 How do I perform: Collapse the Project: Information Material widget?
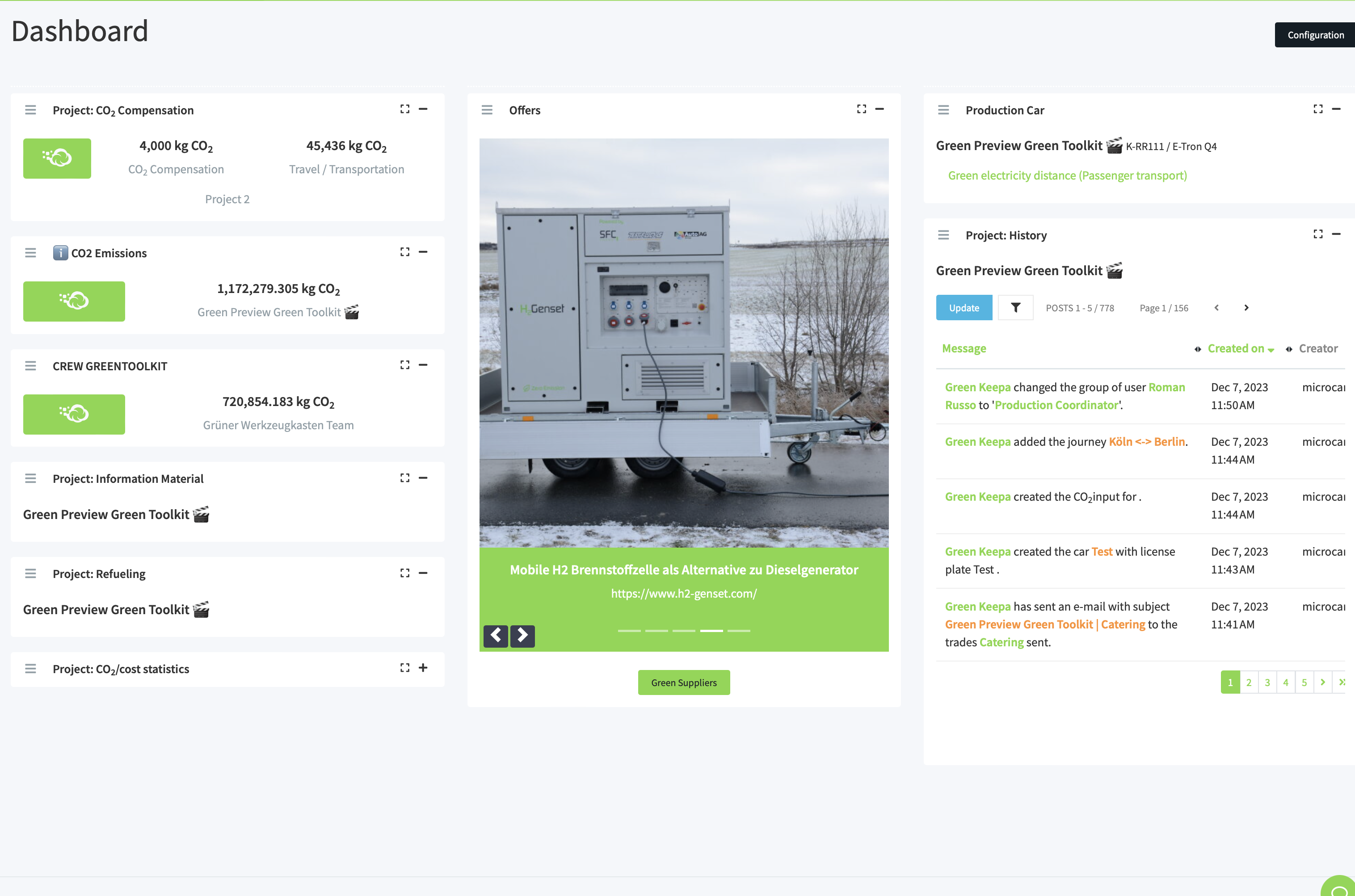point(423,478)
